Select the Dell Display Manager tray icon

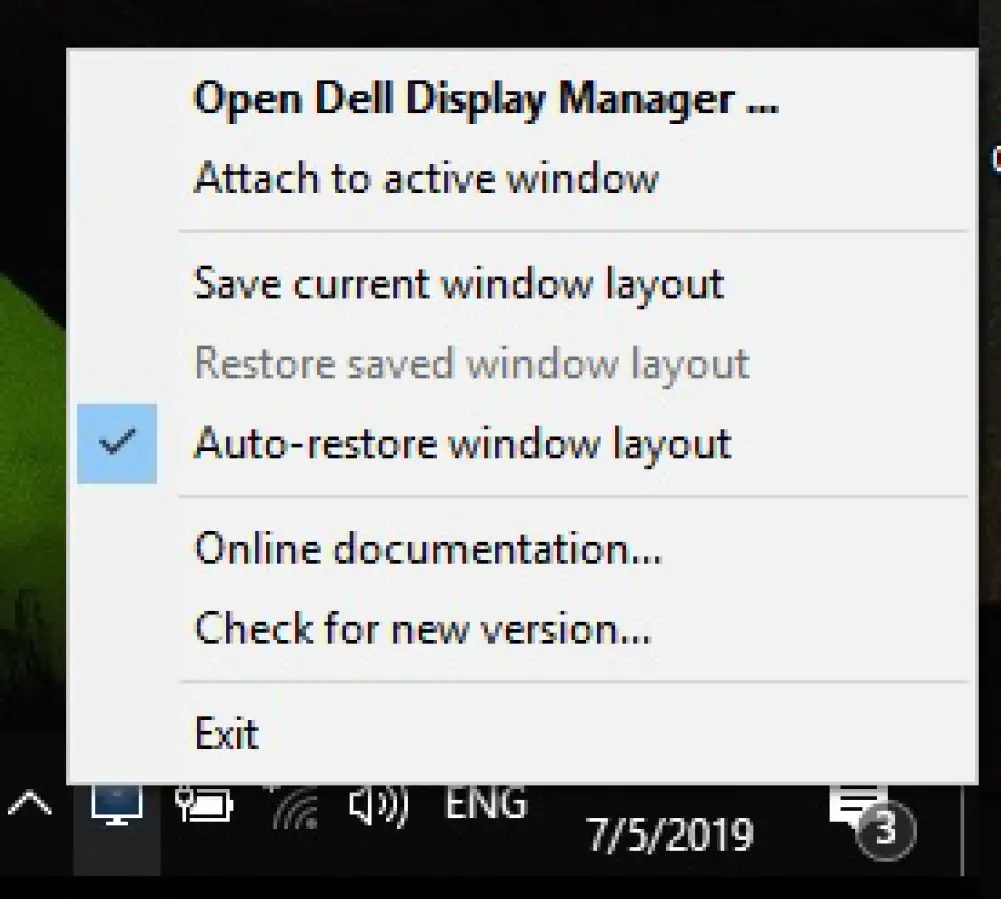(117, 805)
